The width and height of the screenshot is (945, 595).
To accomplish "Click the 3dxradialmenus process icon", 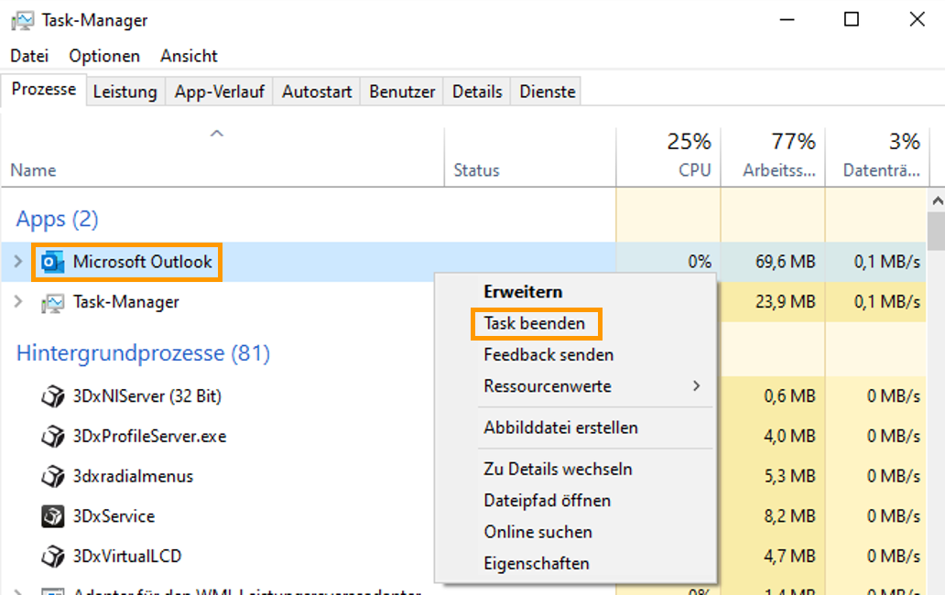I will [52, 476].
